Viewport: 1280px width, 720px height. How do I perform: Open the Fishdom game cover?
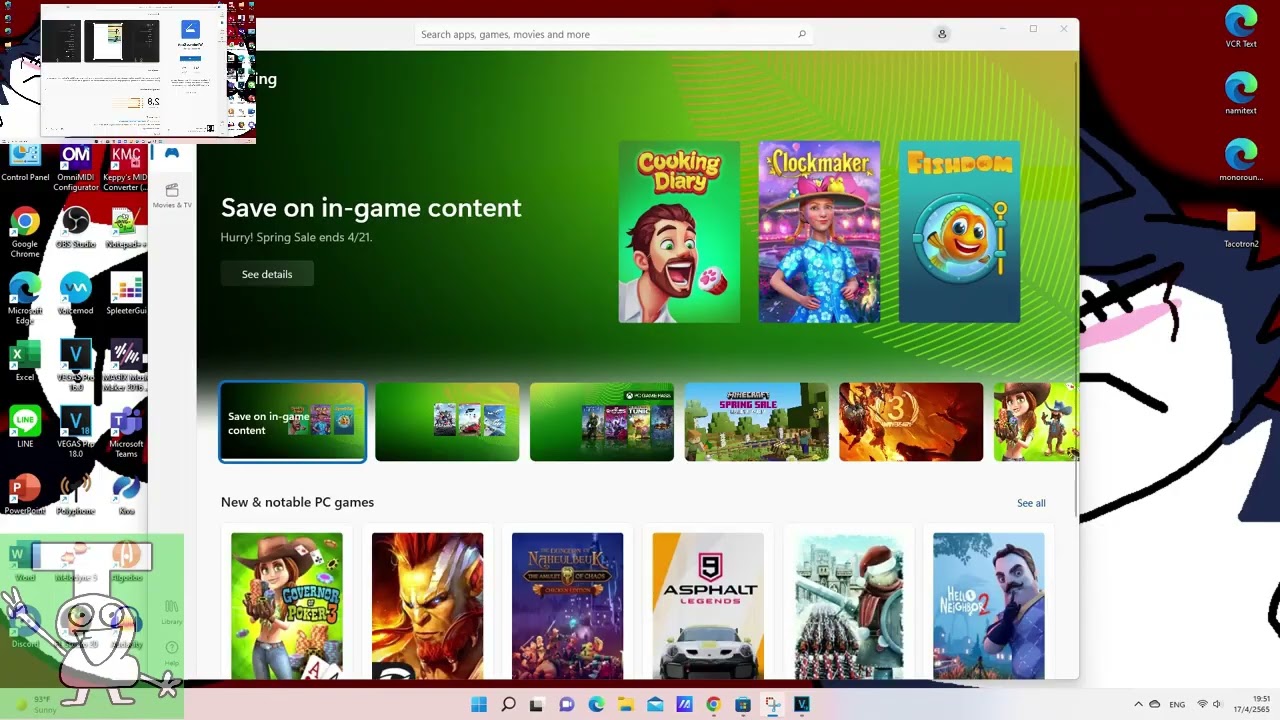click(959, 232)
